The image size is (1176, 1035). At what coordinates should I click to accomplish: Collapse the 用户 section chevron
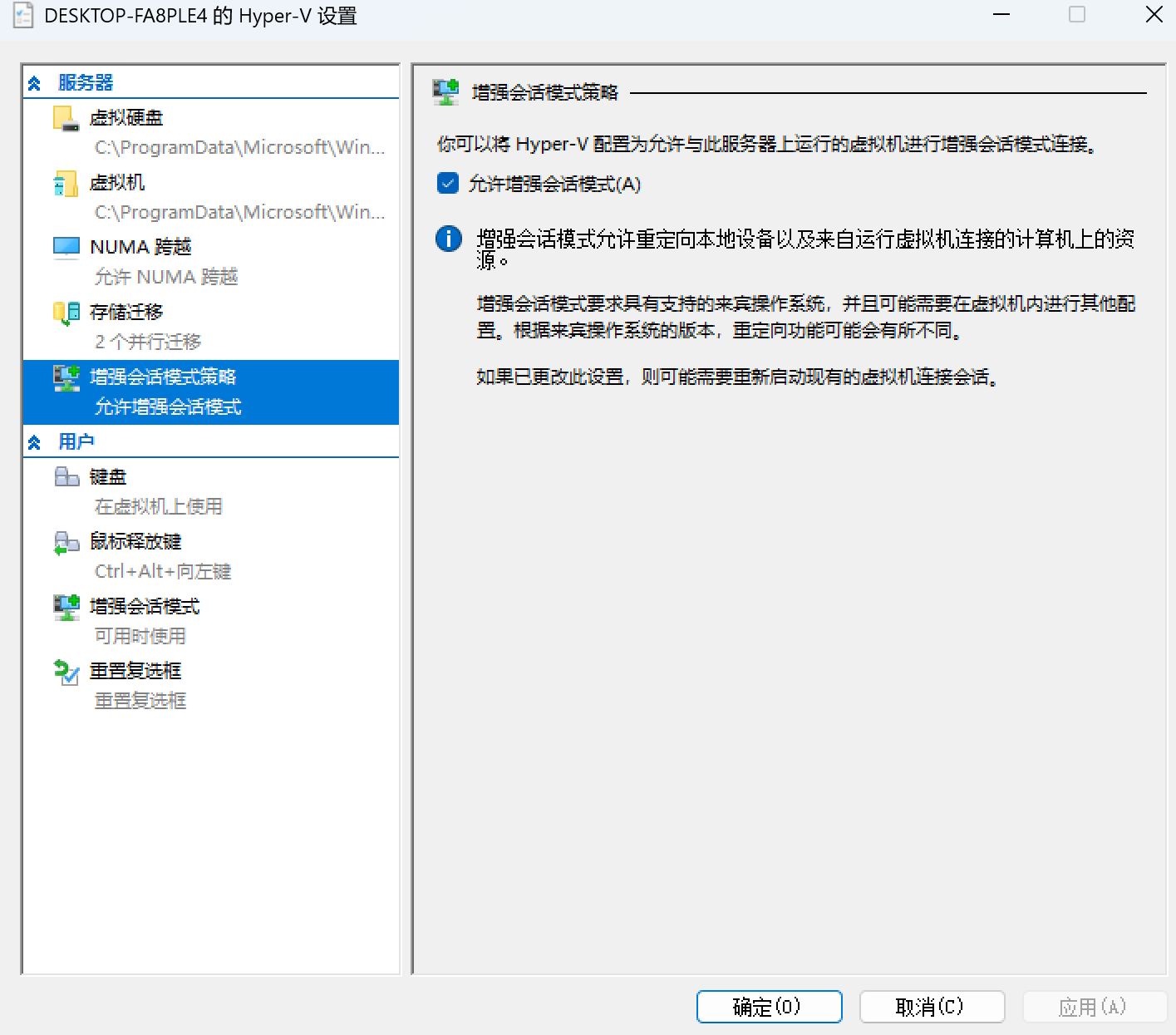click(x=34, y=442)
